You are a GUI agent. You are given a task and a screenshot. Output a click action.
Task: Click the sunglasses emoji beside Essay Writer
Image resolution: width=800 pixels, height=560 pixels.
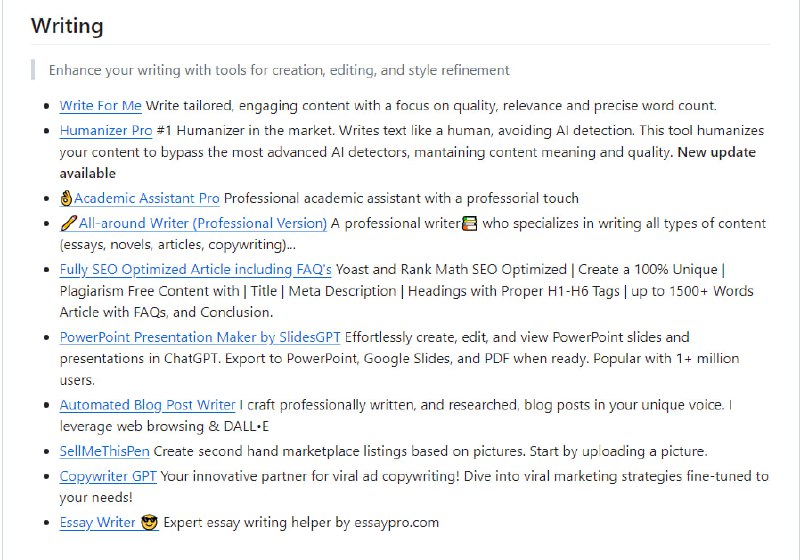(149, 522)
